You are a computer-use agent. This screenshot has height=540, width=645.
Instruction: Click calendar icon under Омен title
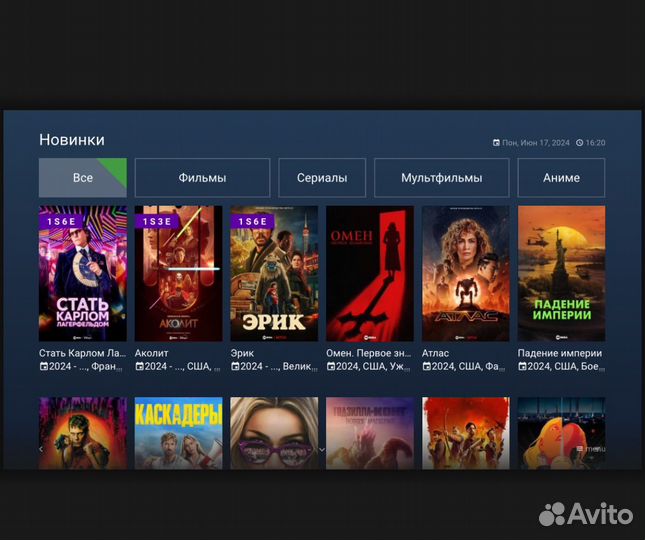[331, 366]
